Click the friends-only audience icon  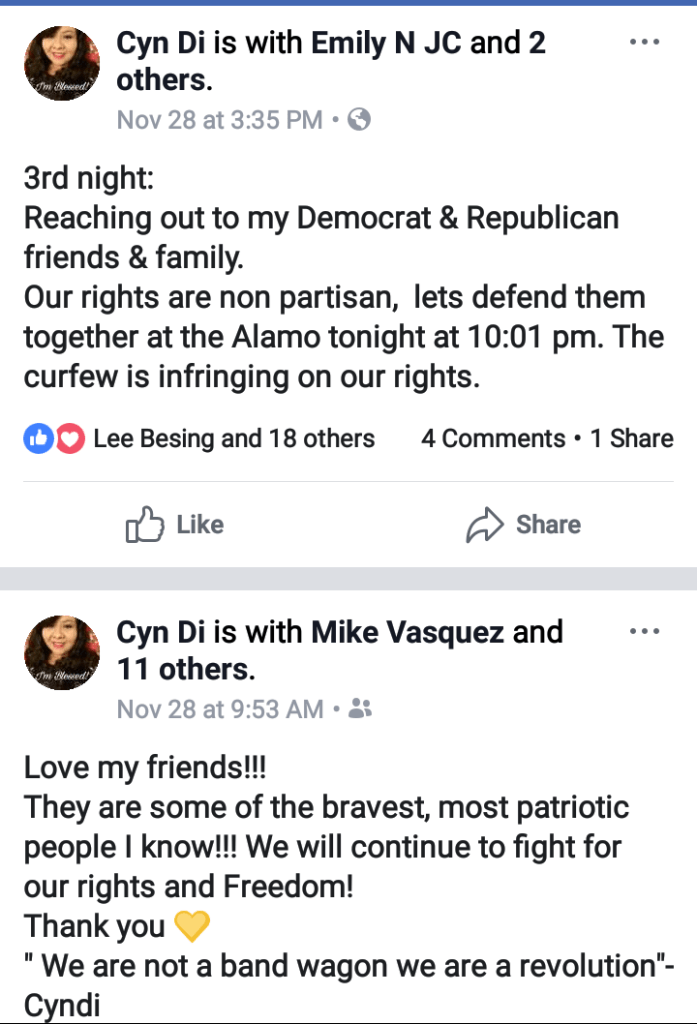[x=361, y=709]
